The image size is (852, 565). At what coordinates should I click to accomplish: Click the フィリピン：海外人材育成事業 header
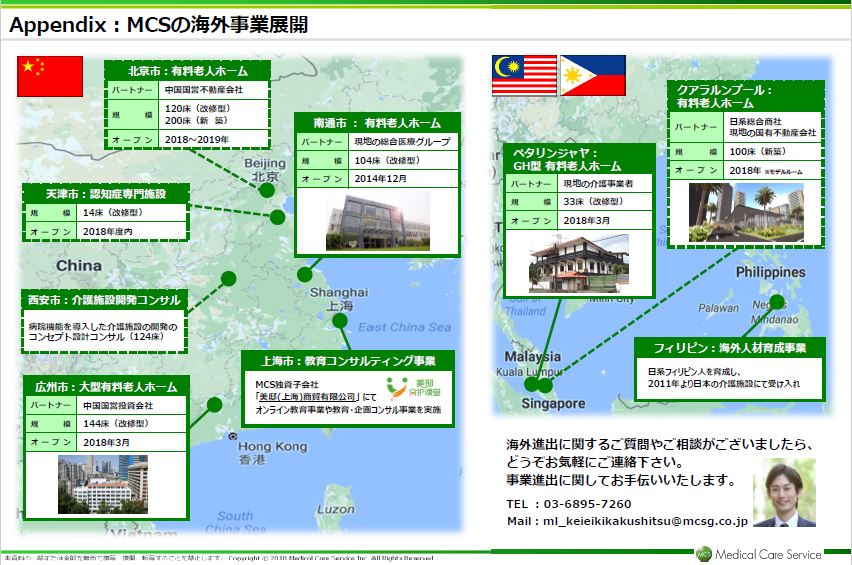tap(730, 348)
